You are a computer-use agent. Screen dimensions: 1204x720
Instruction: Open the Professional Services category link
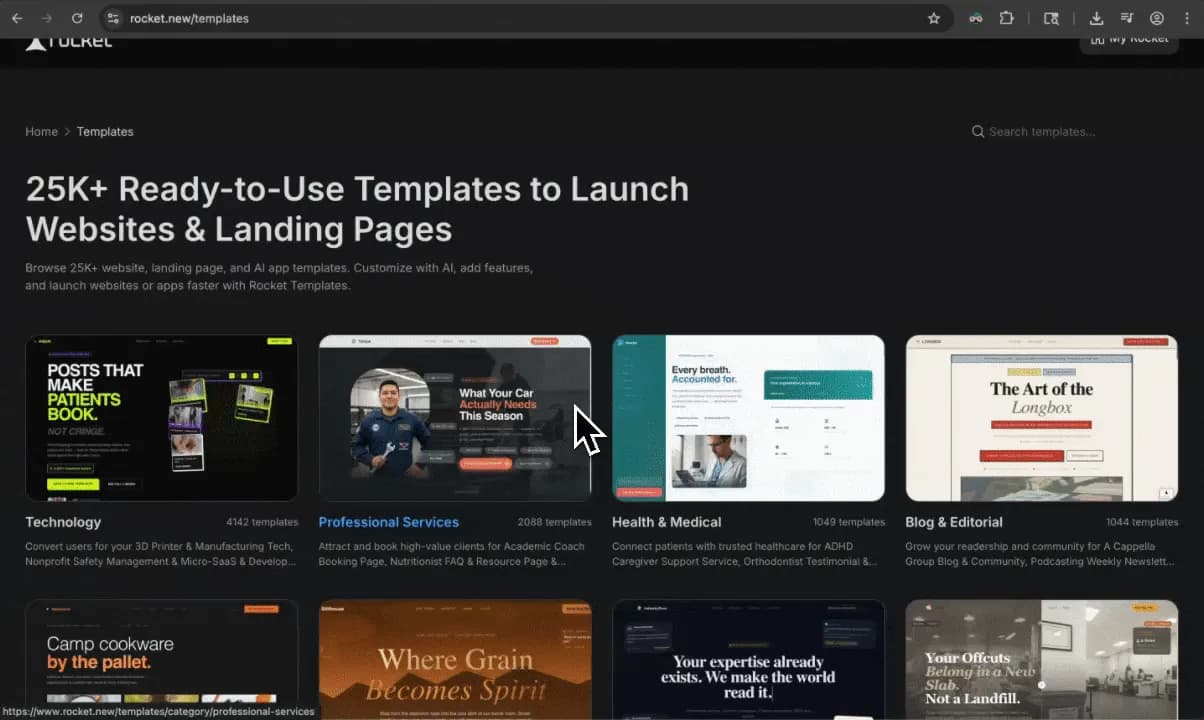click(388, 522)
